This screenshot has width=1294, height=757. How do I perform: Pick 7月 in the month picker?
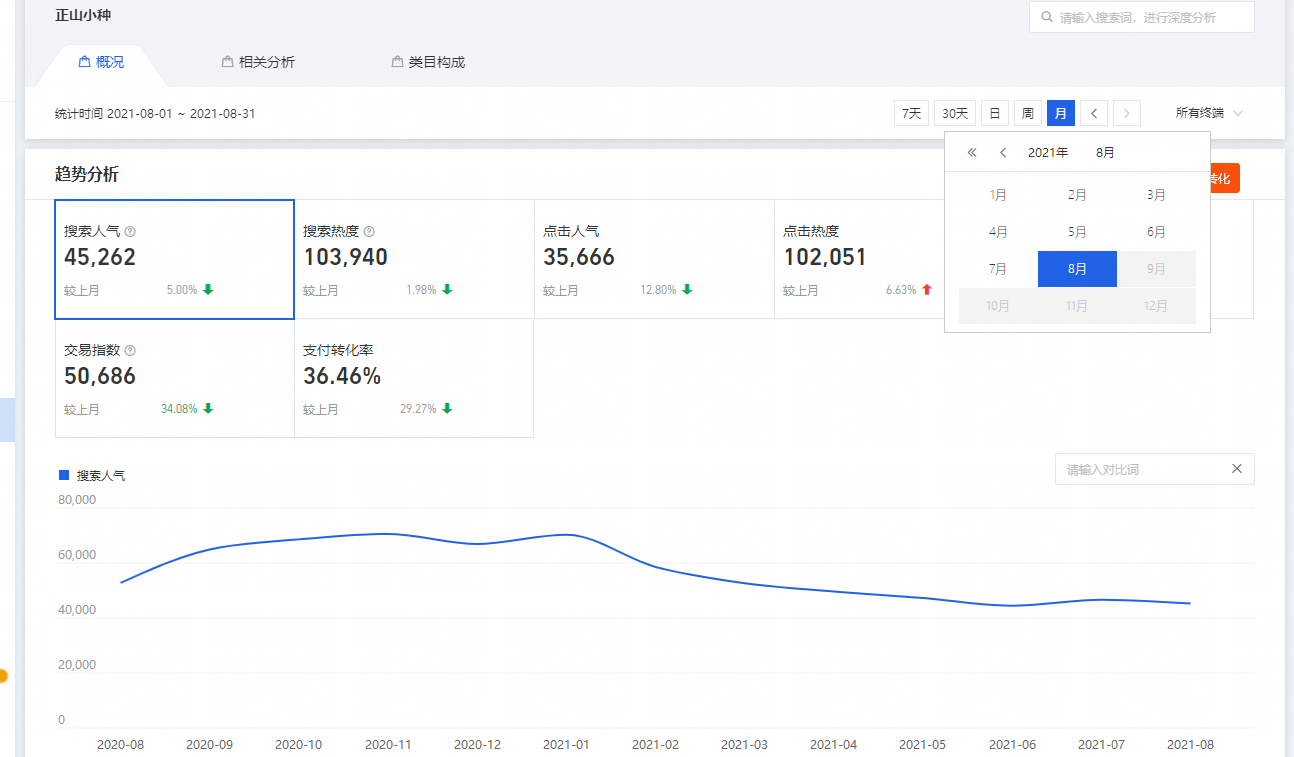click(998, 269)
